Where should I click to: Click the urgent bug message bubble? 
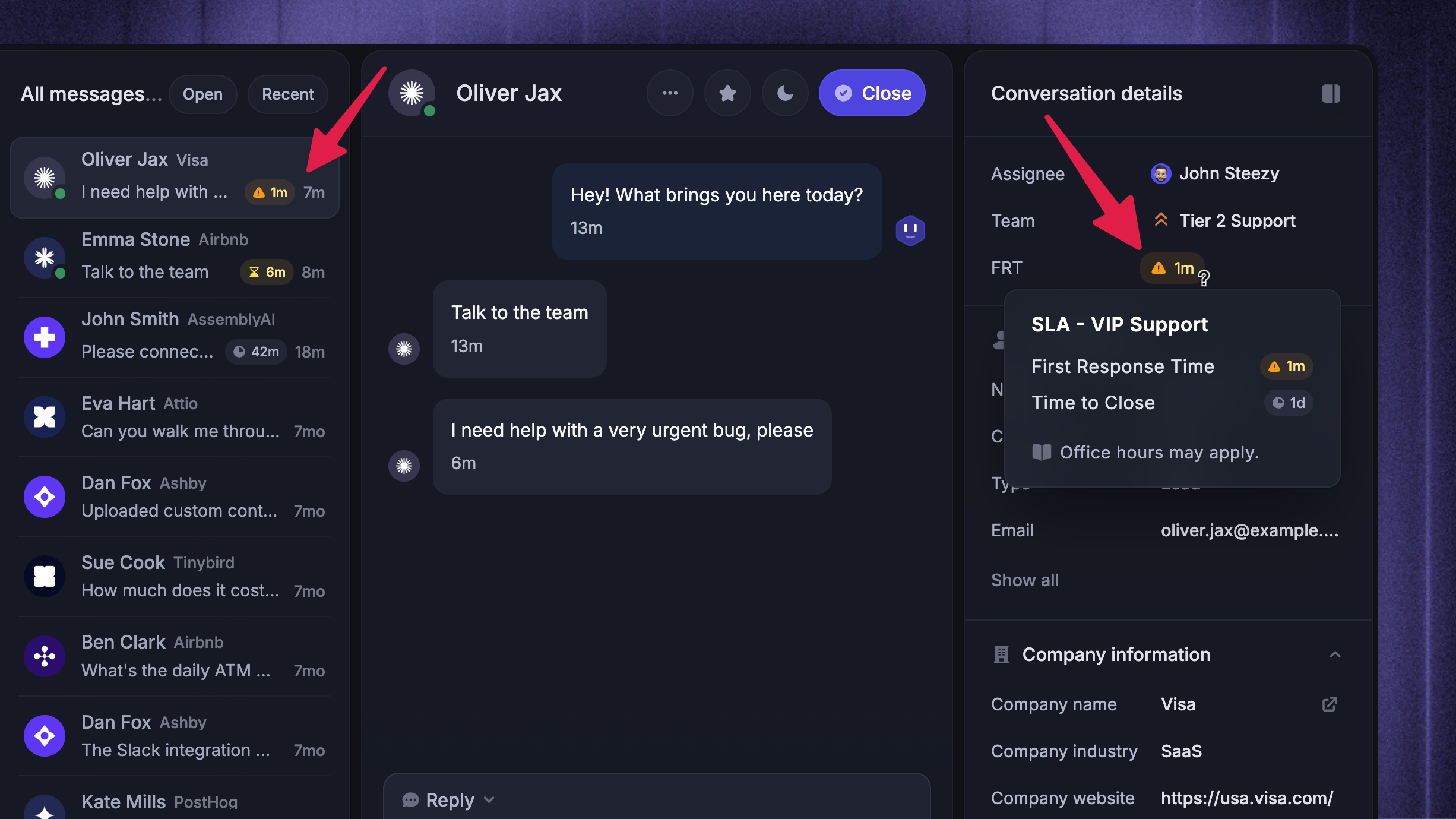[632, 447]
